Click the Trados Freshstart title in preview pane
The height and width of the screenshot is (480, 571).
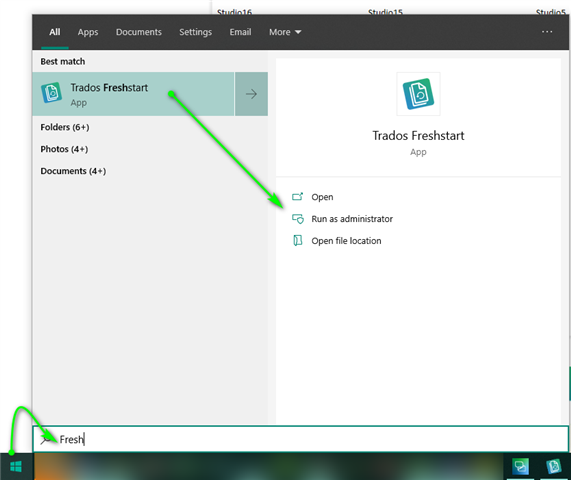pos(418,135)
